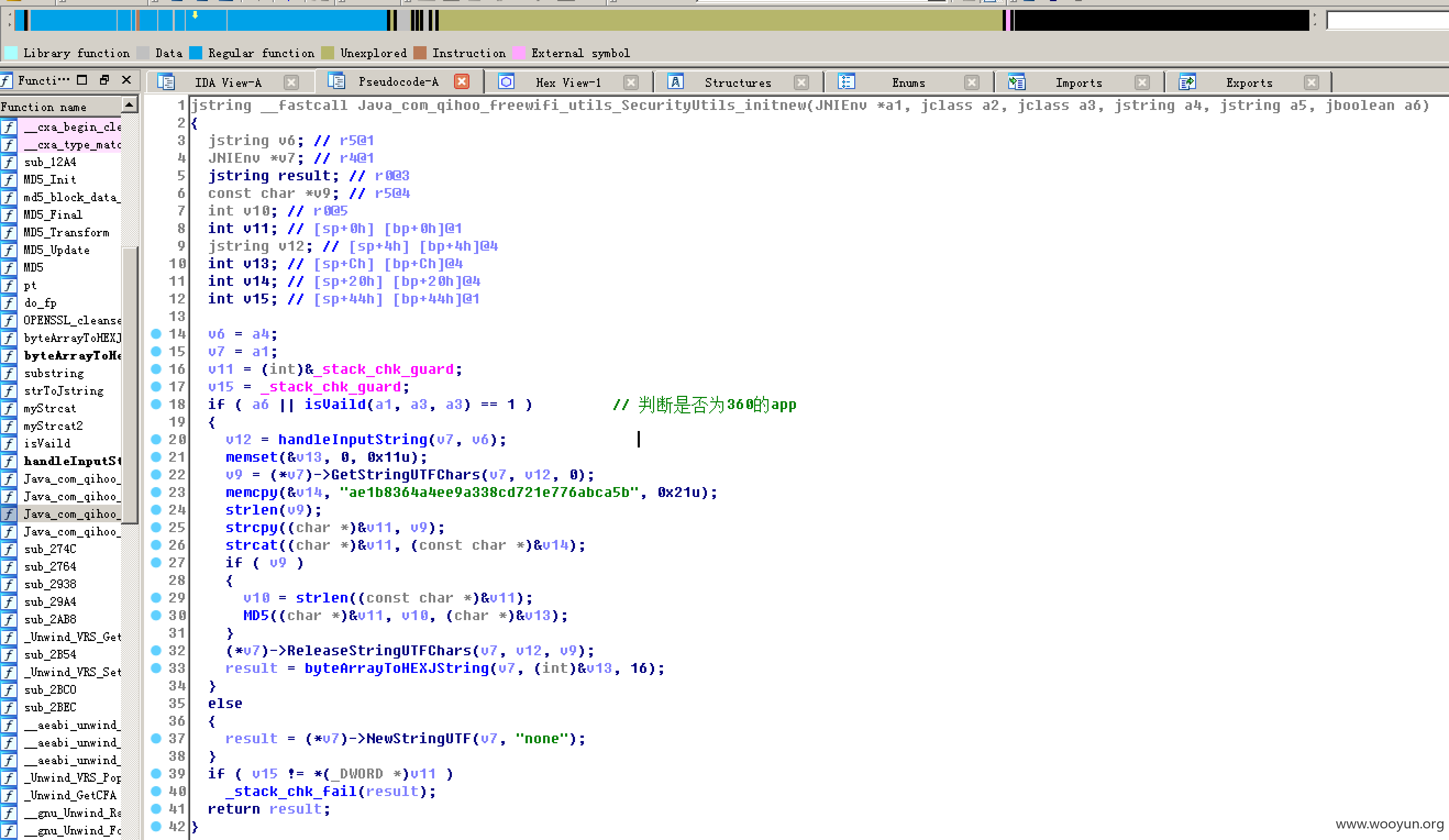
Task: Toggle breakpoint dot on line 14
Action: point(156,334)
